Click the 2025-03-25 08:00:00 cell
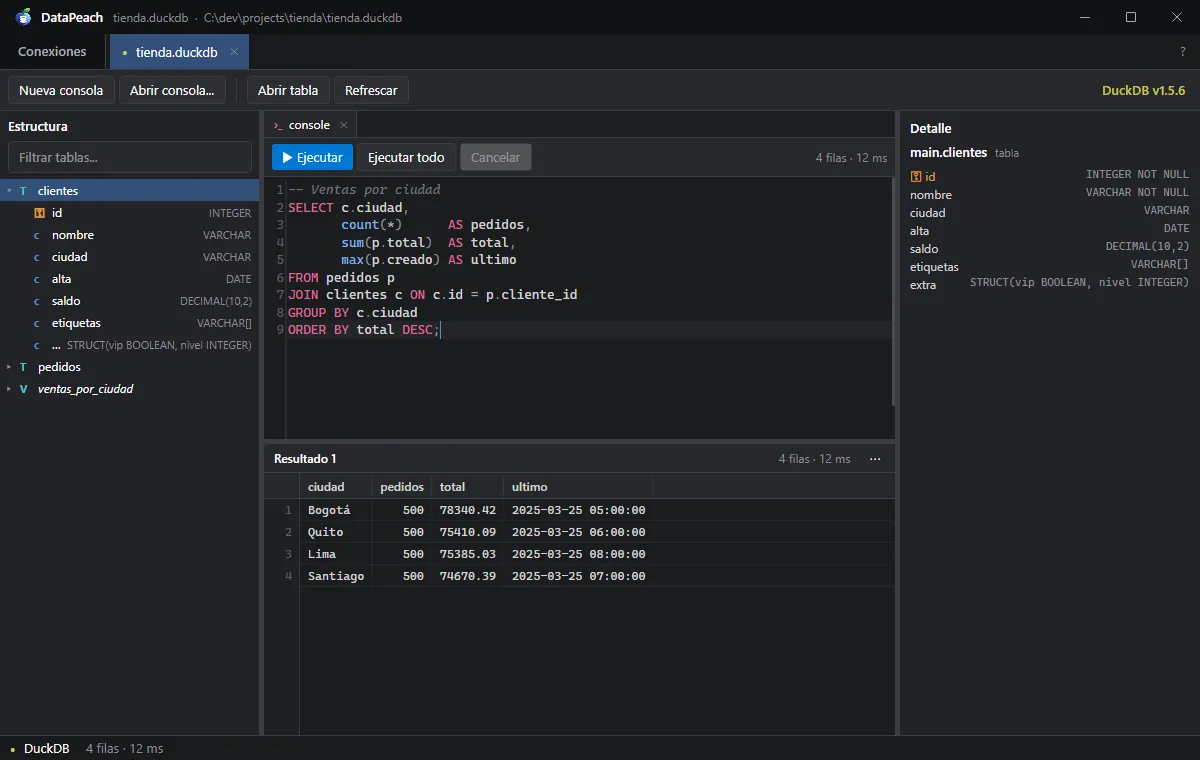This screenshot has height=760, width=1200. coord(578,554)
